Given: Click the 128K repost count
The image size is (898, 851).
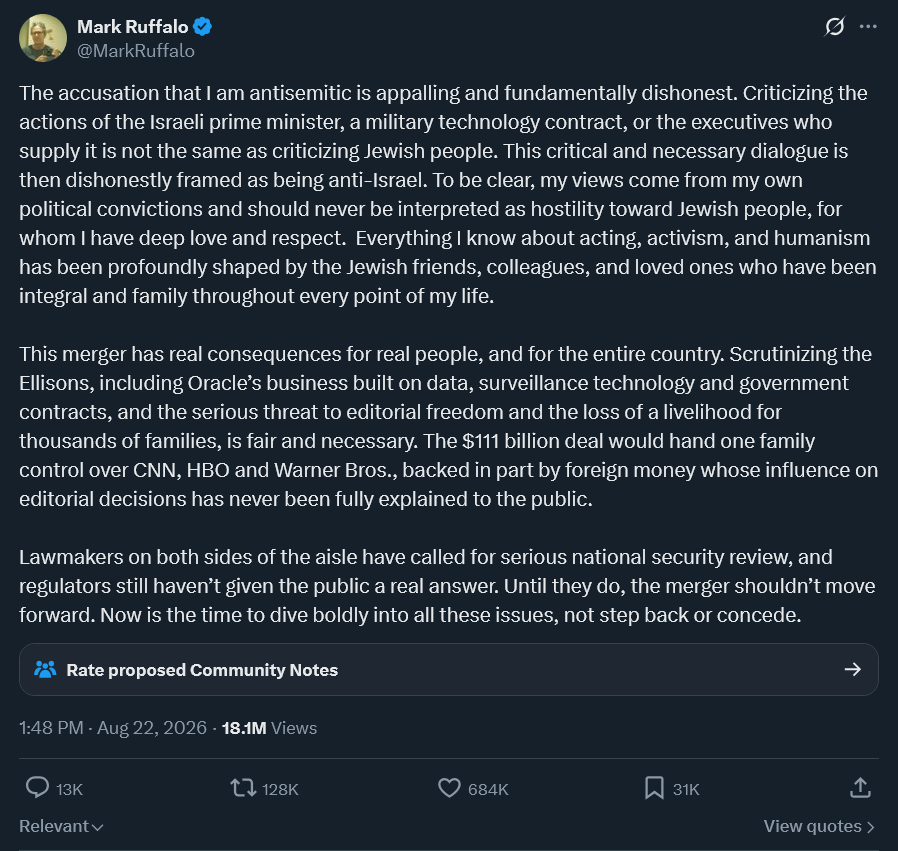Looking at the screenshot, I should pyautogui.click(x=280, y=790).
